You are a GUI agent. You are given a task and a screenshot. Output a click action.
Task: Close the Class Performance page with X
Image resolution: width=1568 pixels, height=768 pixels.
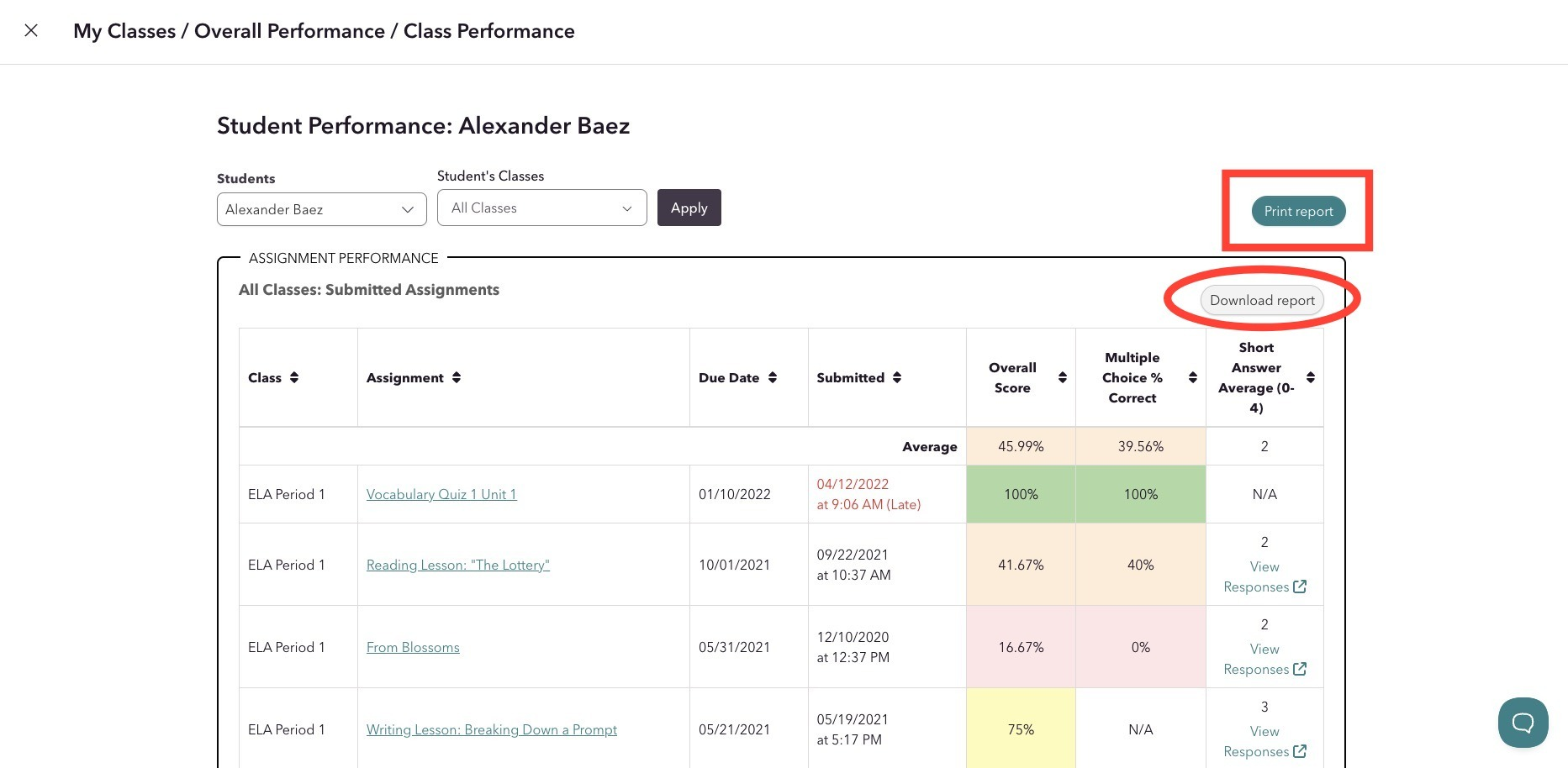pos(31,31)
